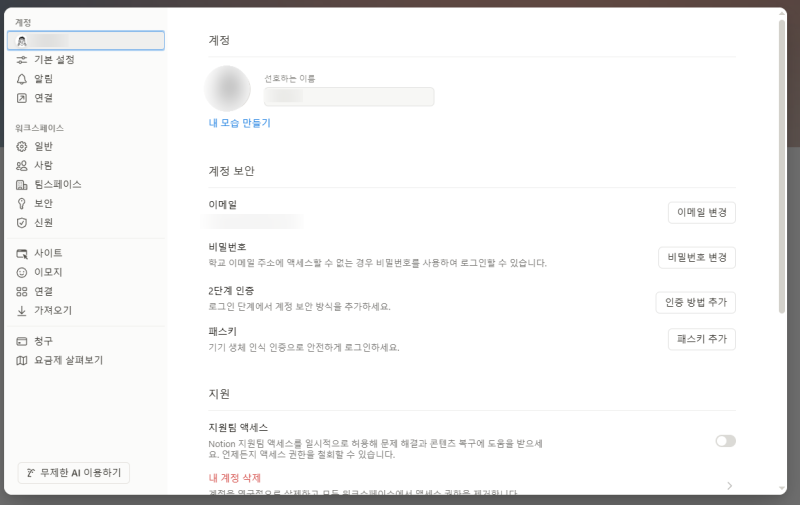Click the smiley icon beside 이모지
The width and height of the screenshot is (800, 505).
click(21, 272)
